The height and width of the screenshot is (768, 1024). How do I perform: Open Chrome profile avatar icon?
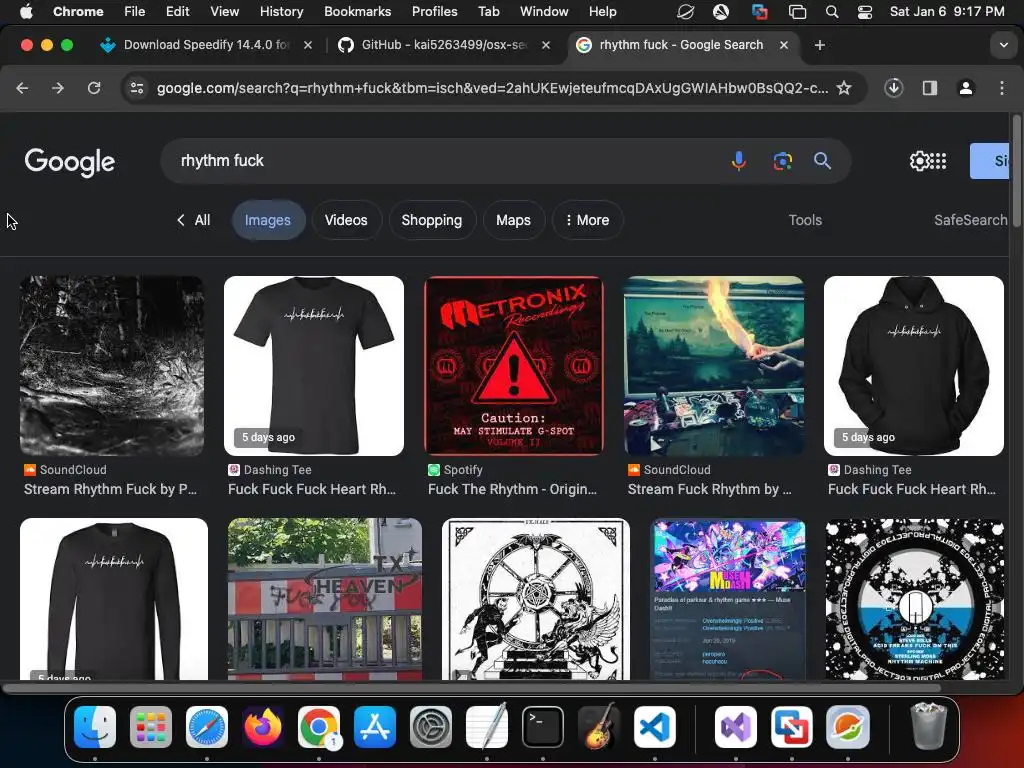[966, 88]
